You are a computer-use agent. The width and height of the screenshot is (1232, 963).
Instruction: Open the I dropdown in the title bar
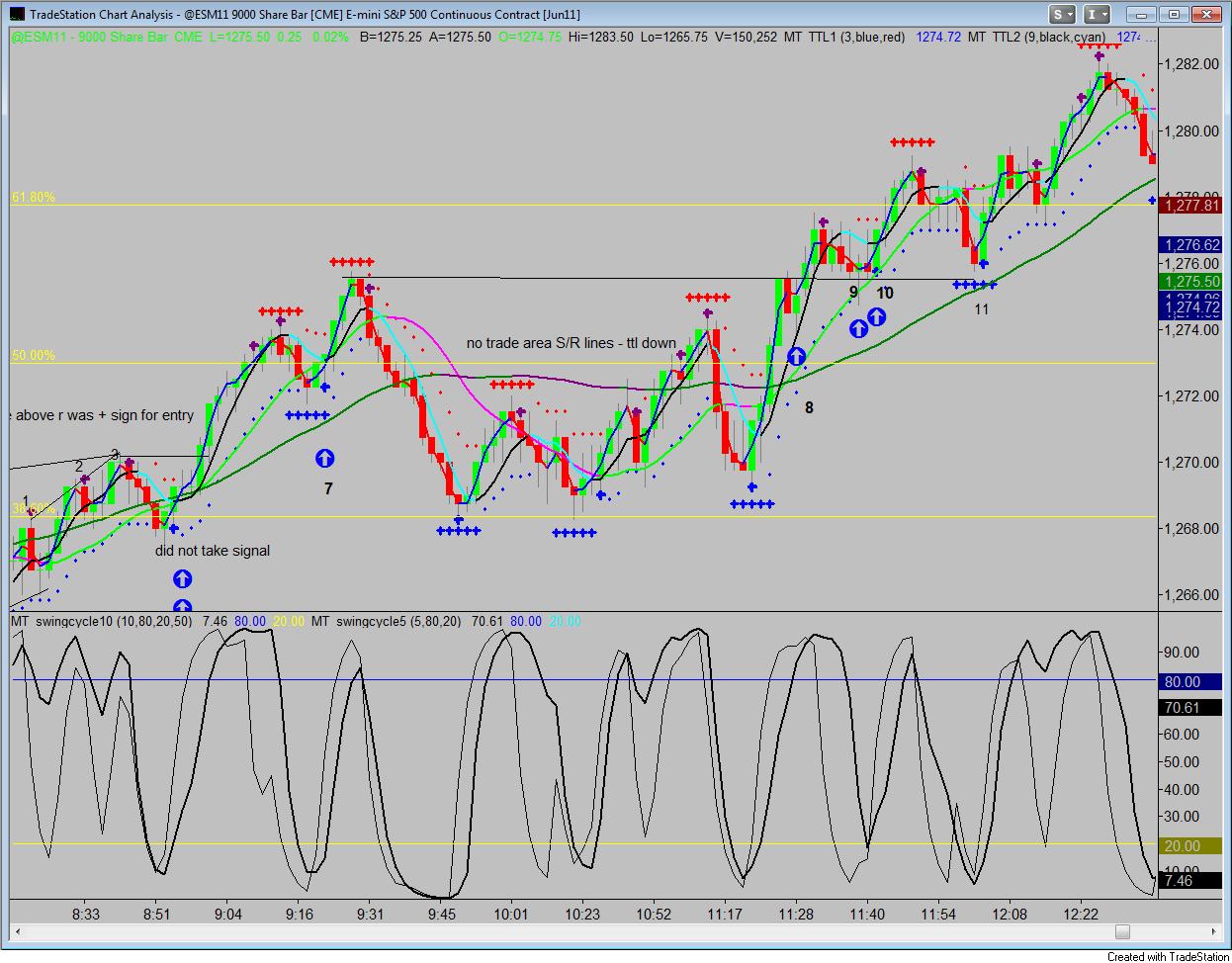[x=1097, y=14]
